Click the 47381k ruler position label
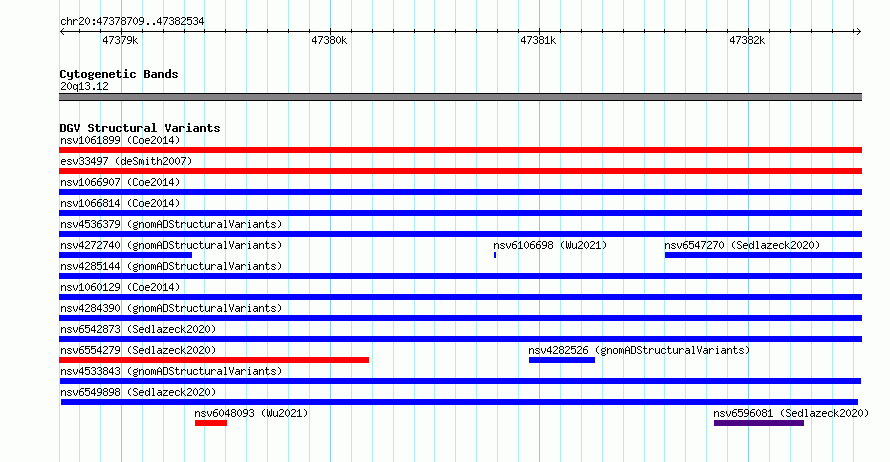Viewport: 890px width, 462px height. (538, 40)
